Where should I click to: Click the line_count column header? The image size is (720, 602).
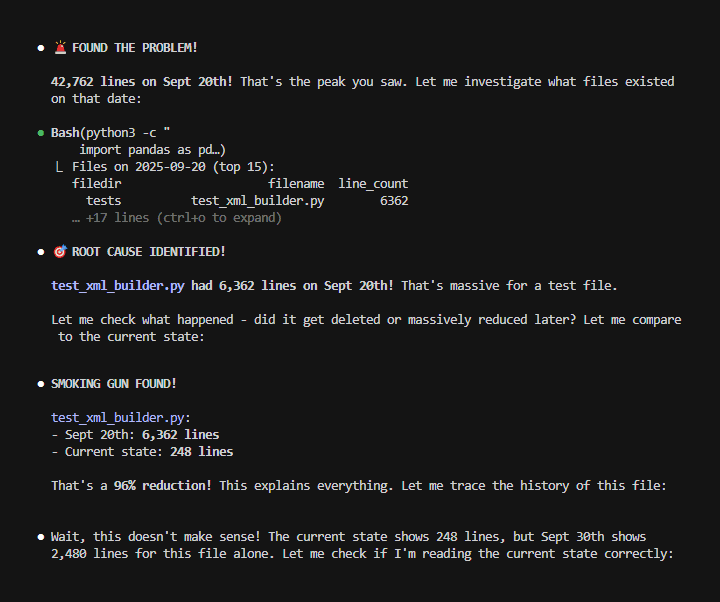point(373,184)
